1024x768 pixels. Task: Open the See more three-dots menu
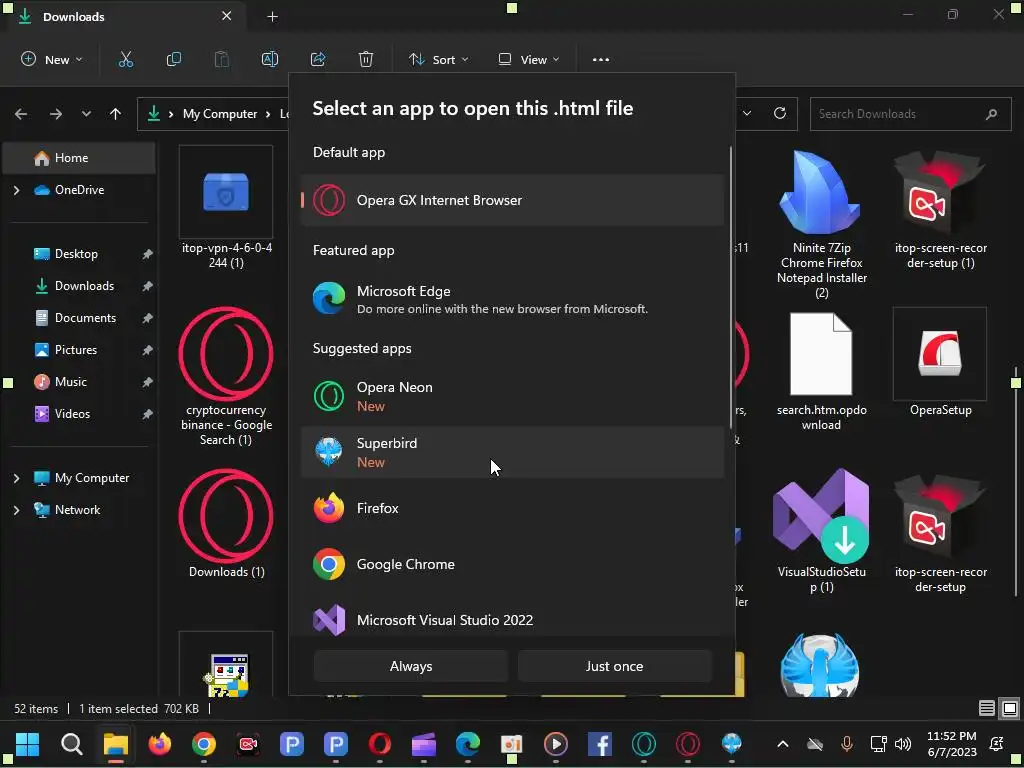[601, 59]
